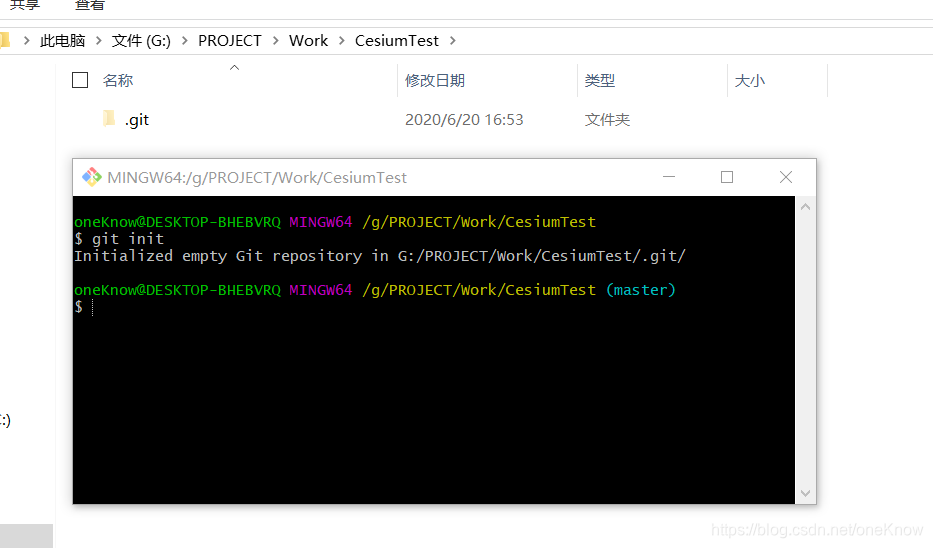Select the .git file name
The height and width of the screenshot is (548, 933).
[x=137, y=120]
